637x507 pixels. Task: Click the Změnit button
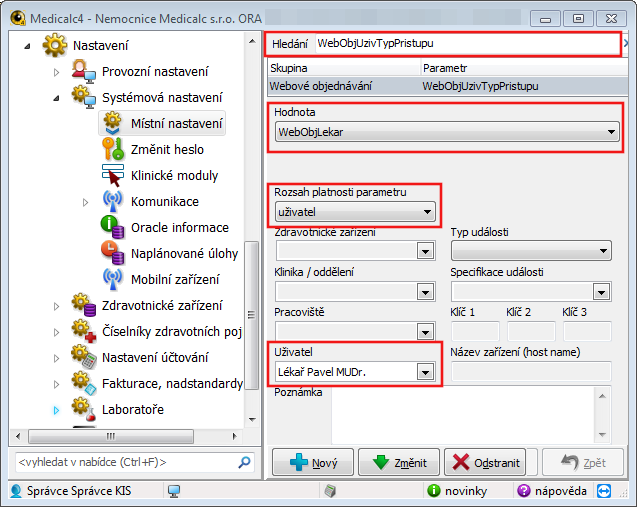pyautogui.click(x=398, y=463)
